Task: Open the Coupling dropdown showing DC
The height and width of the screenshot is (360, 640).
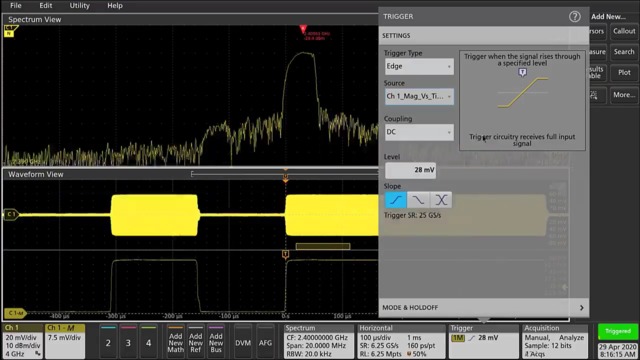Action: [x=419, y=132]
